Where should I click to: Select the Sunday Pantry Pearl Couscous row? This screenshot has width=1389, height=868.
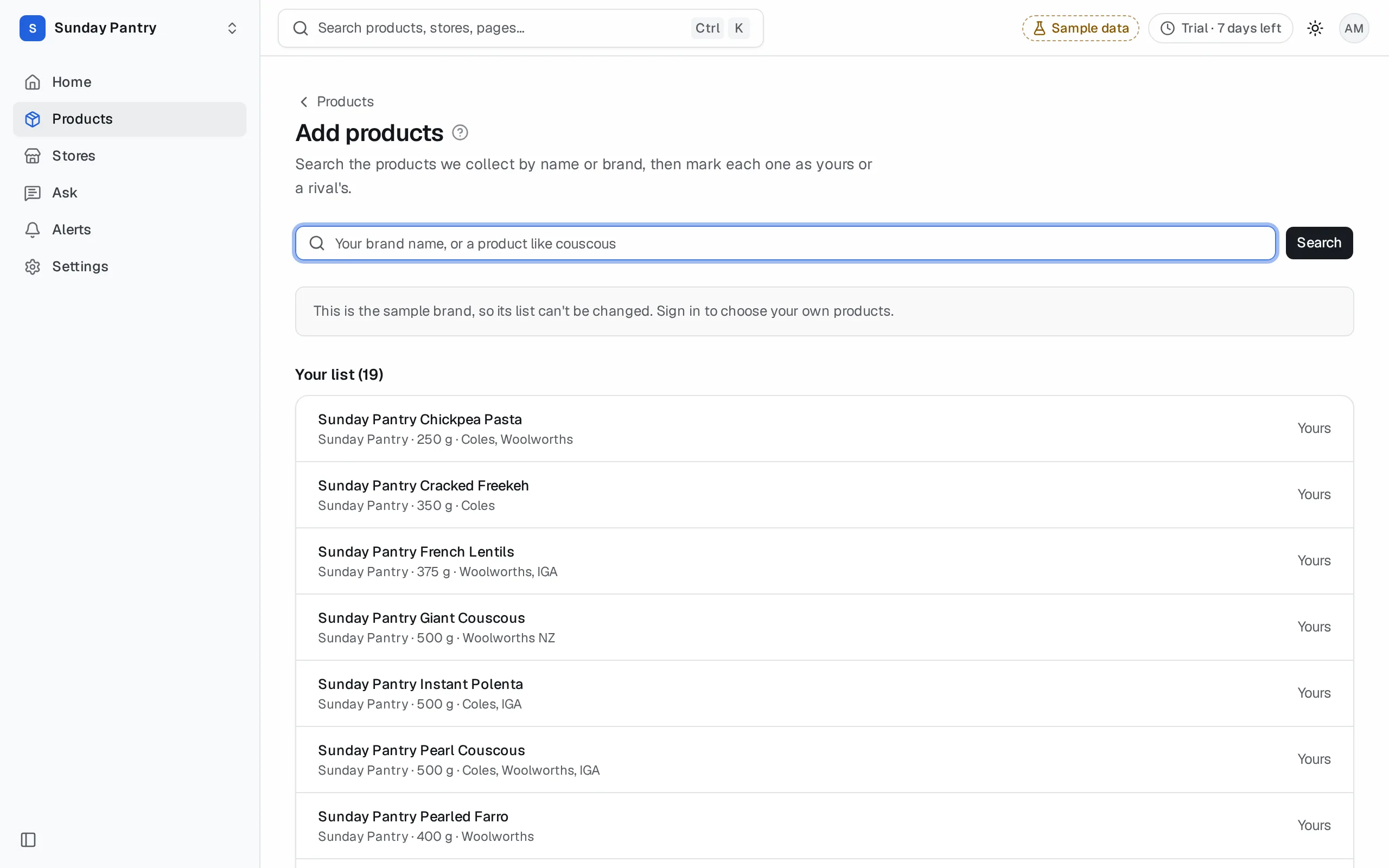(824, 759)
